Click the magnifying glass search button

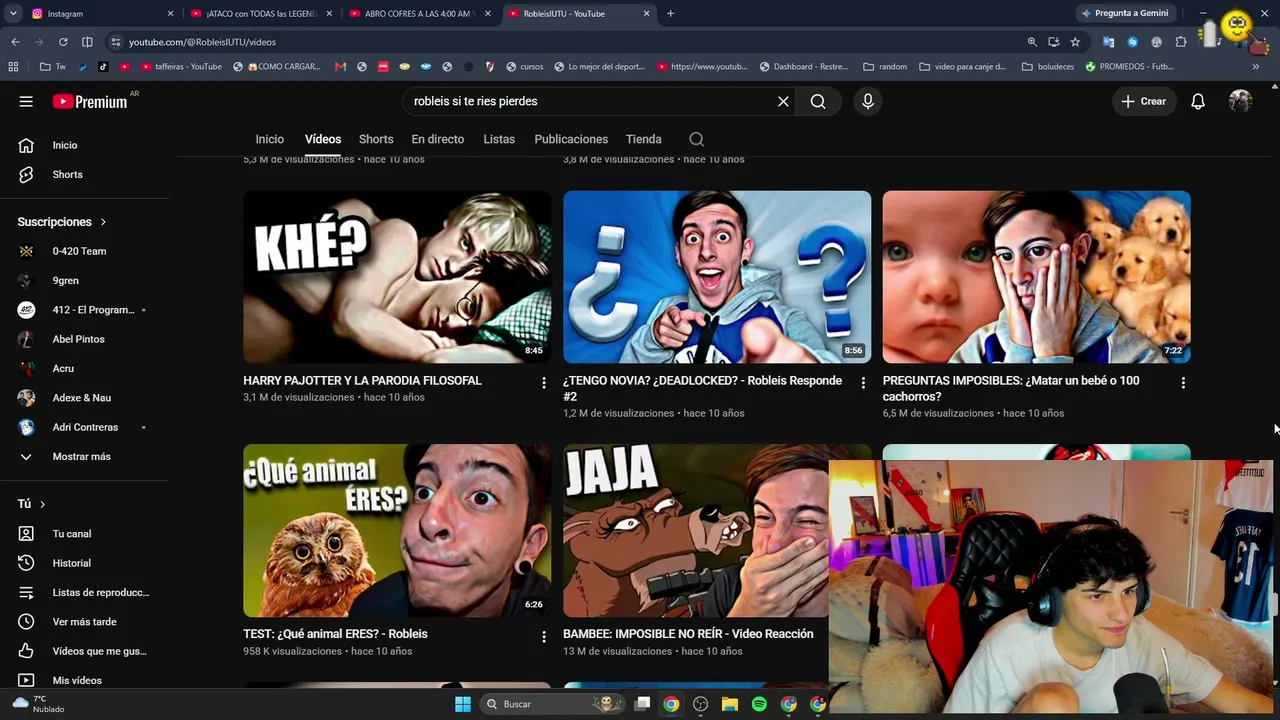coord(818,101)
